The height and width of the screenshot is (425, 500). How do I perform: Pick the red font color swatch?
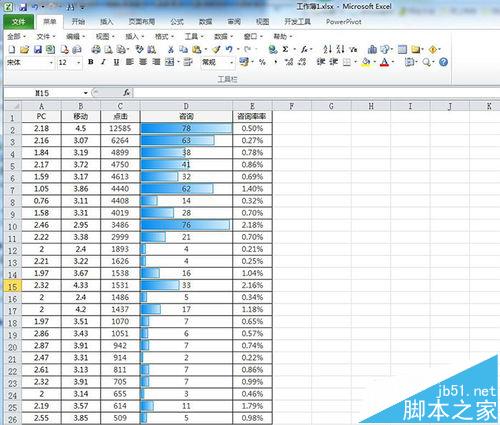[x=384, y=62]
